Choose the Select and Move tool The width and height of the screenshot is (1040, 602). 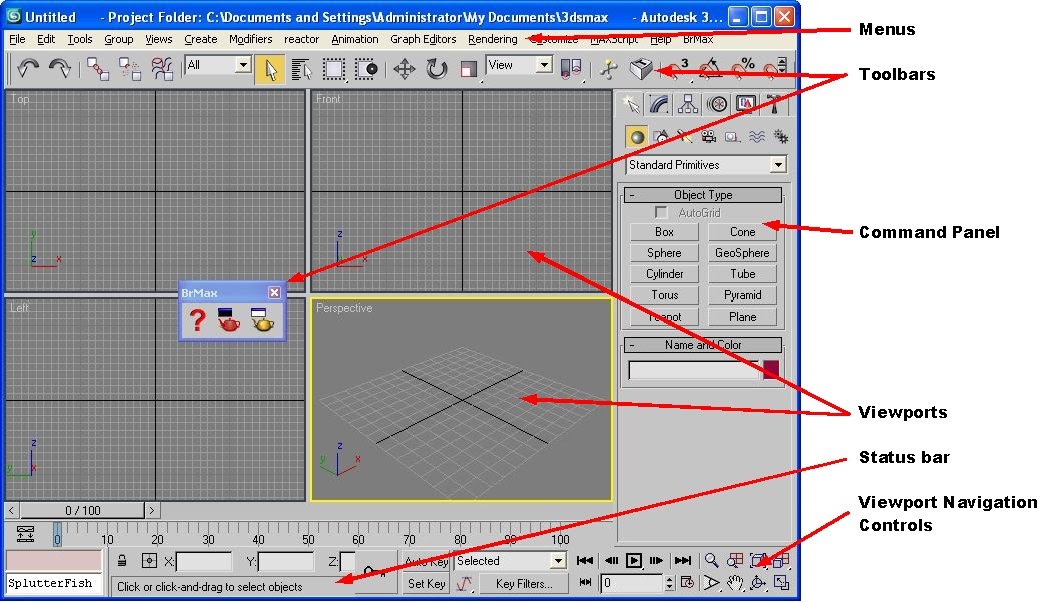(x=404, y=69)
